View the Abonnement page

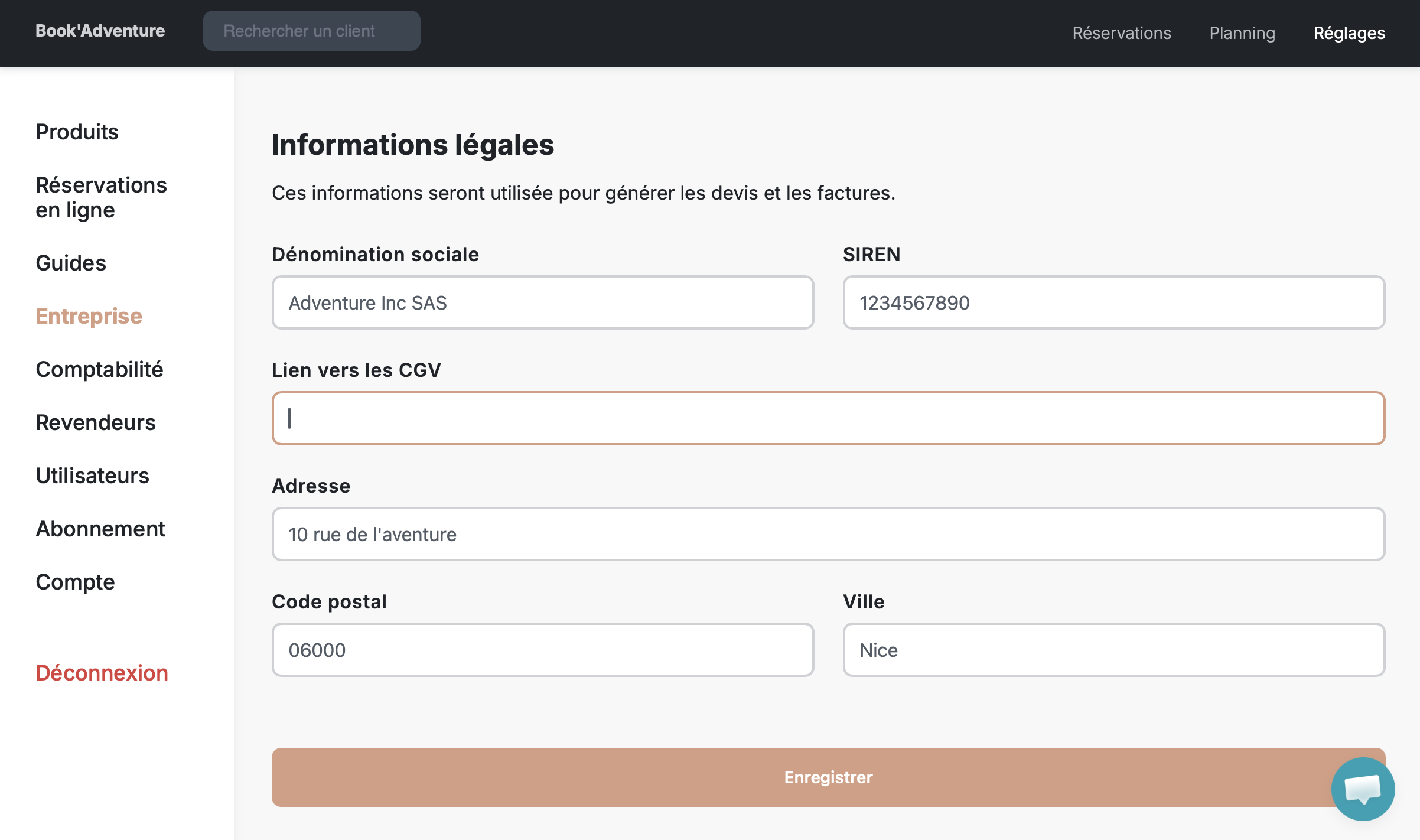100,529
